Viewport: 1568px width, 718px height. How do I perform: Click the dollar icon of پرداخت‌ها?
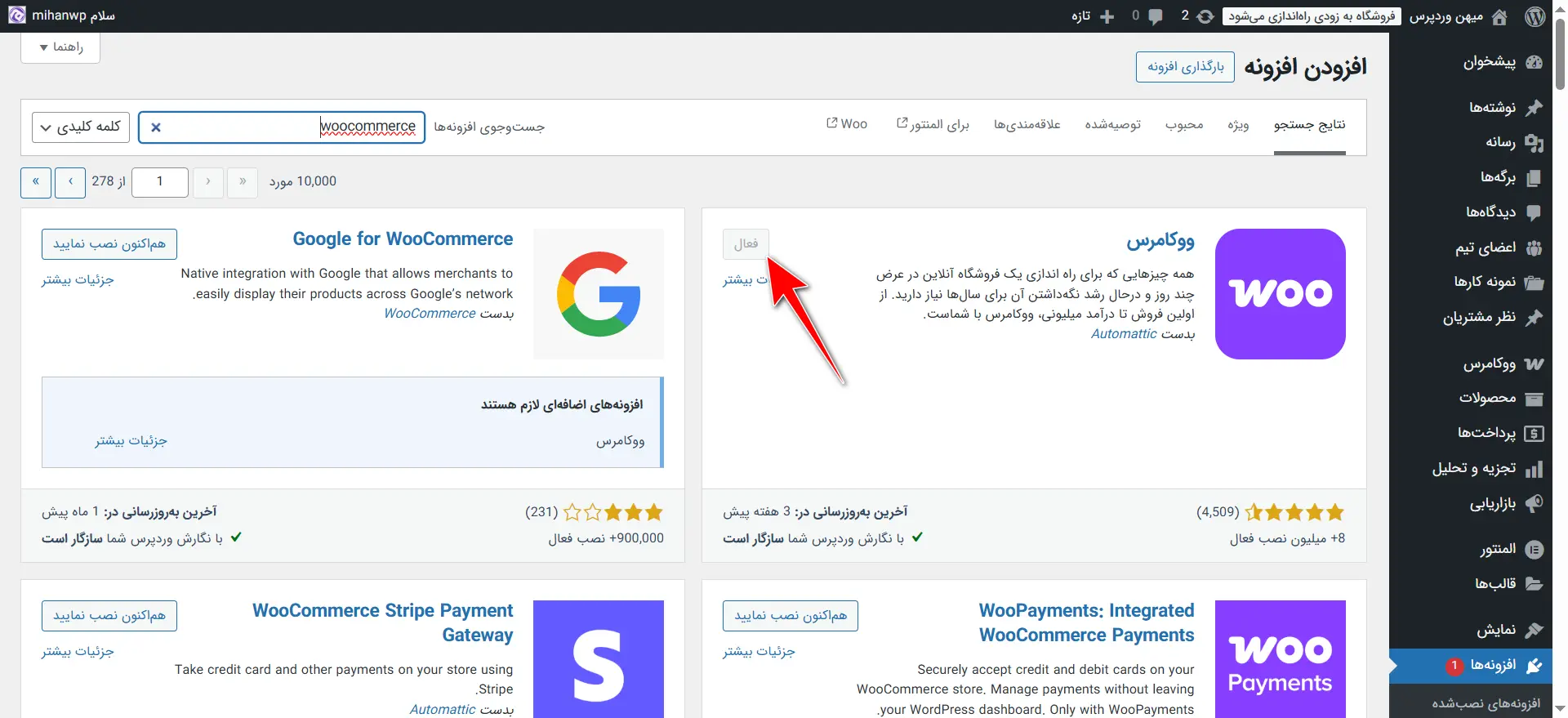(x=1534, y=433)
